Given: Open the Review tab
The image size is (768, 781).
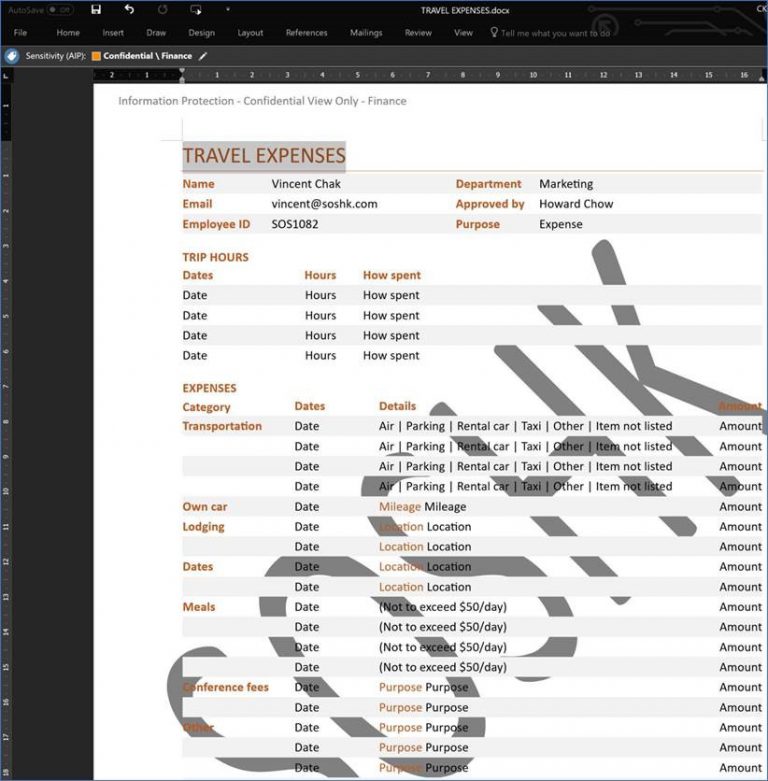Looking at the screenshot, I should click(x=418, y=32).
